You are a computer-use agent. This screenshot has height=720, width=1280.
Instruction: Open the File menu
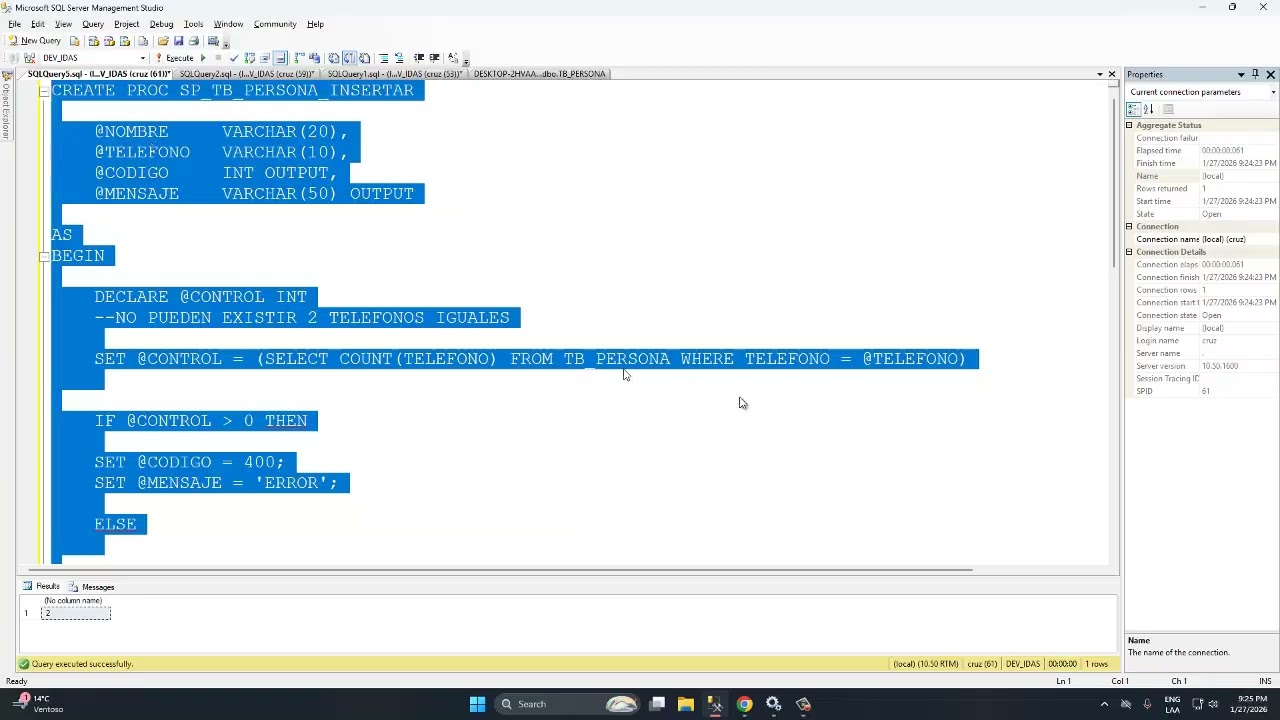point(14,24)
